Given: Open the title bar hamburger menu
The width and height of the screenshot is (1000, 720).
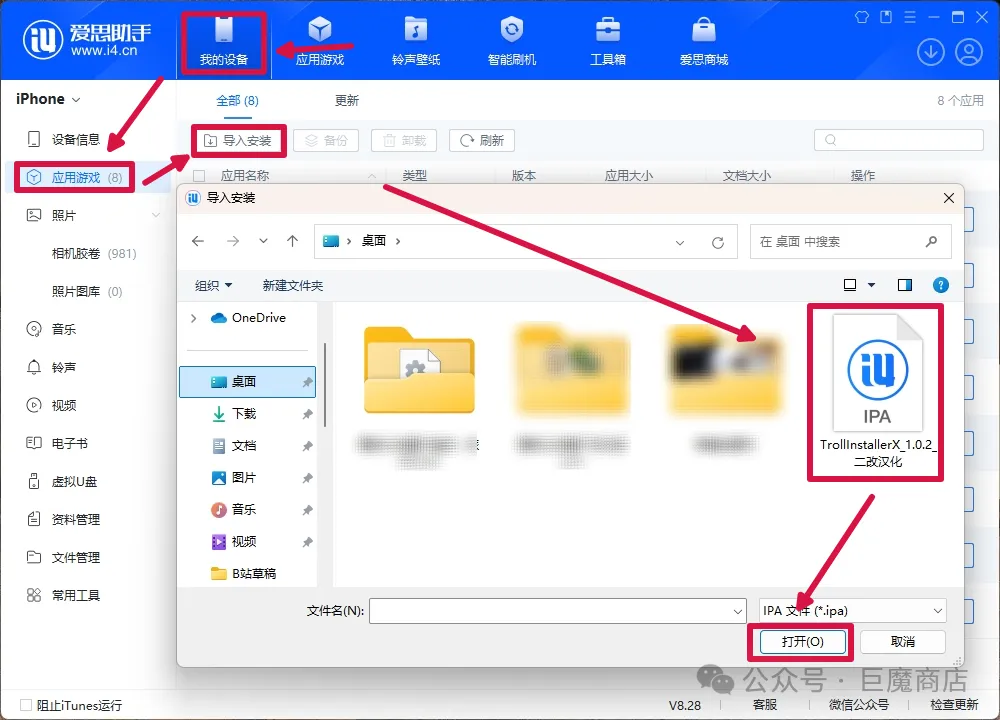Looking at the screenshot, I should point(910,17).
